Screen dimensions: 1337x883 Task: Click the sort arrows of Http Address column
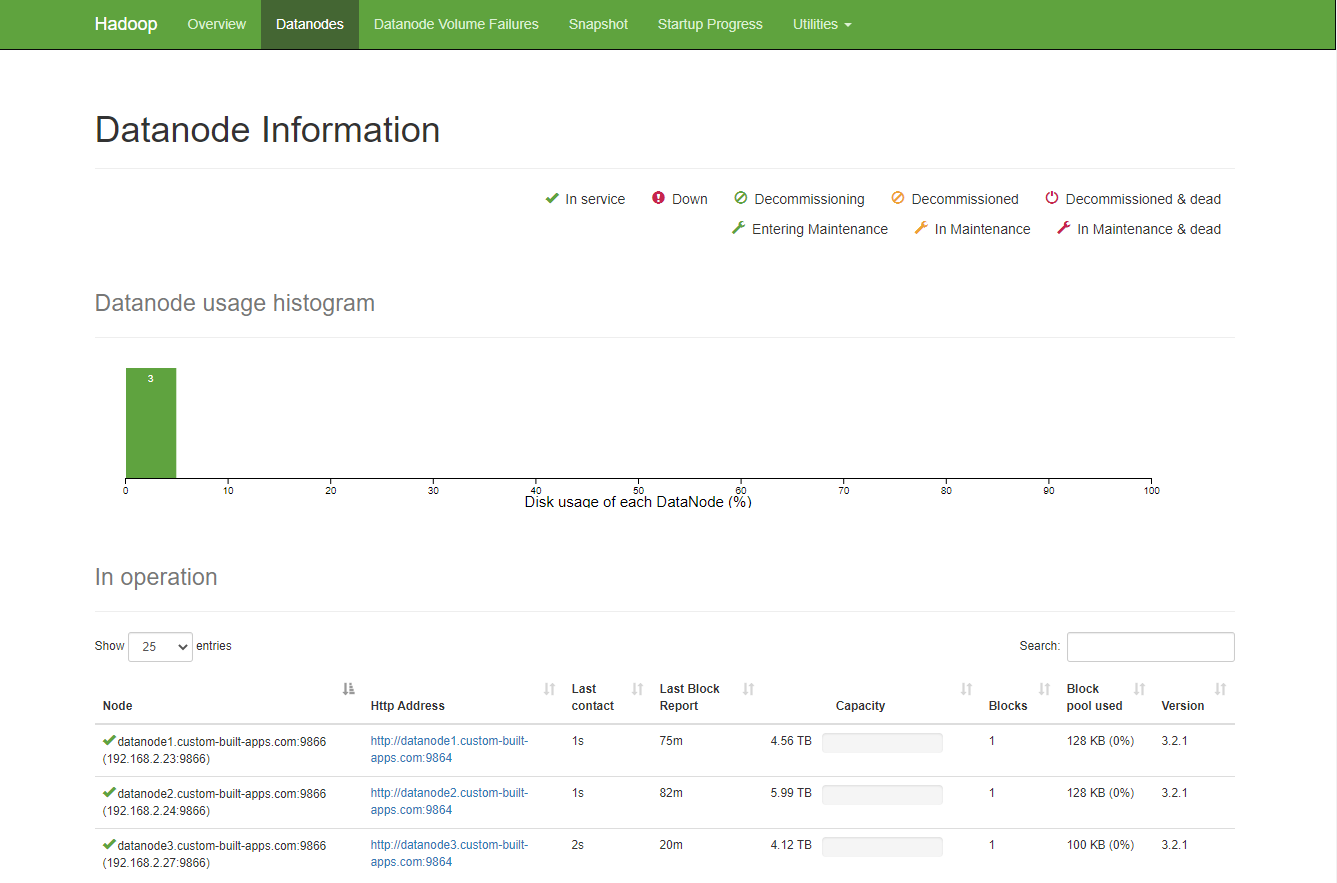(549, 689)
